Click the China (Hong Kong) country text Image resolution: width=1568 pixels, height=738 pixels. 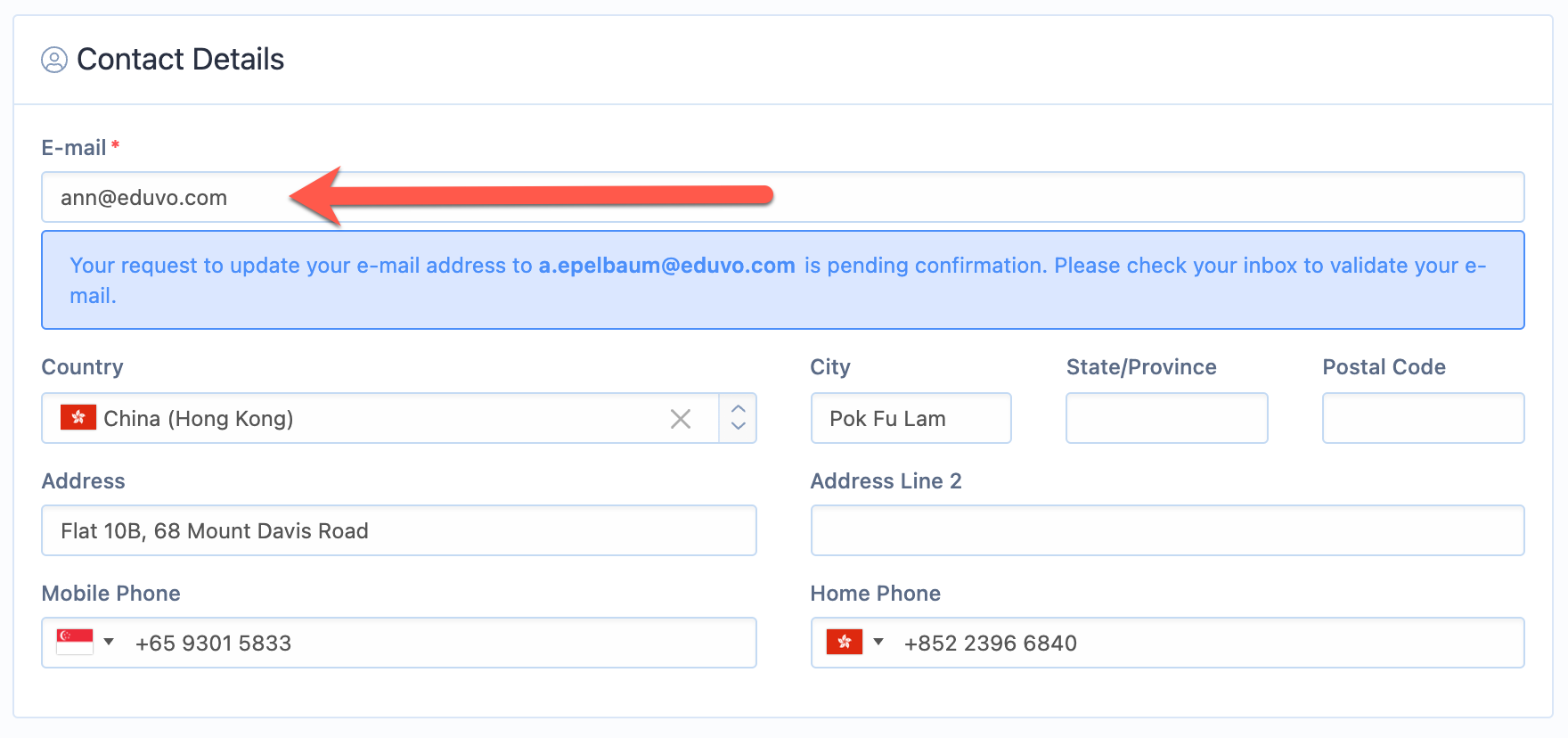point(199,419)
